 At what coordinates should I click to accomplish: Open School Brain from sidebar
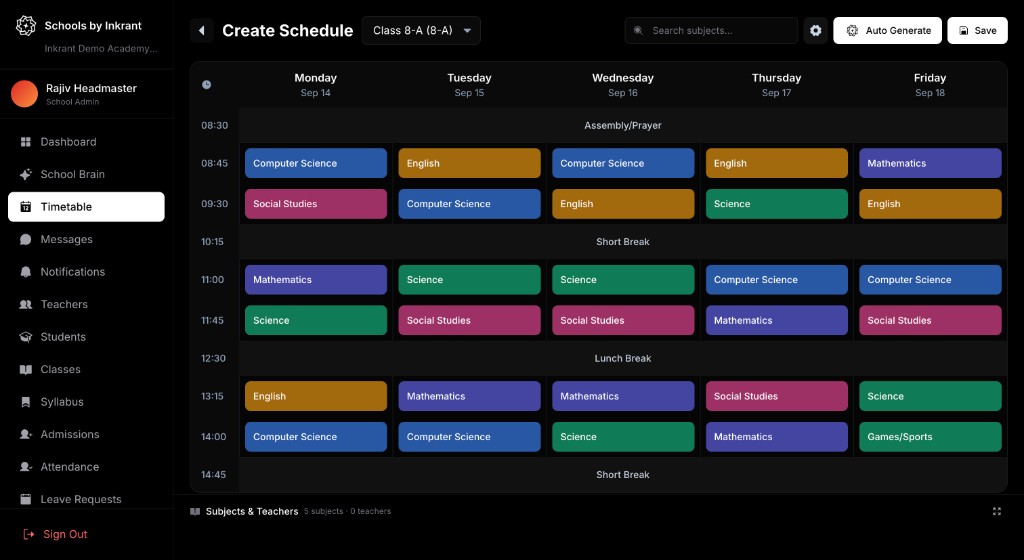[86, 174]
